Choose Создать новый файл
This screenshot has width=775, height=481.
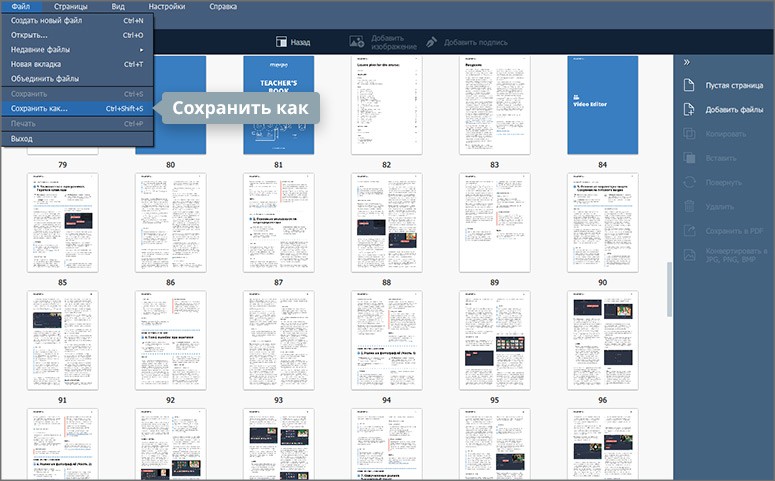77,20
